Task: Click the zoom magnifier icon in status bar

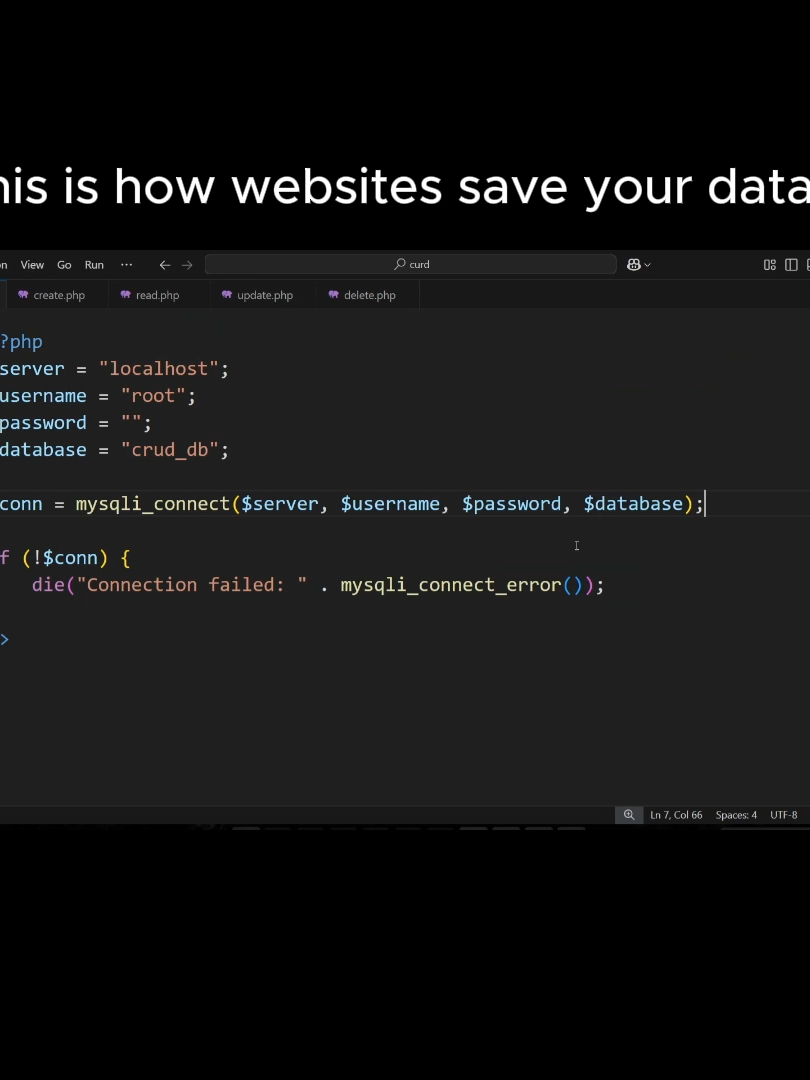Action: pos(629,815)
